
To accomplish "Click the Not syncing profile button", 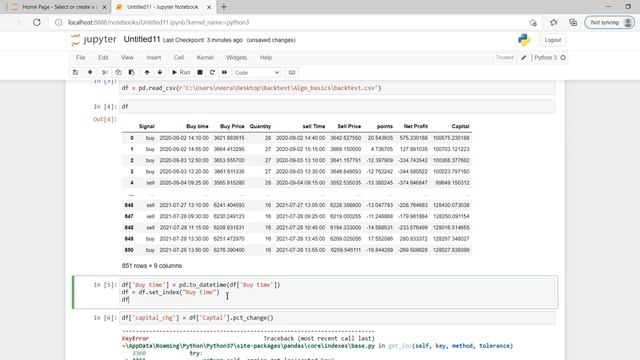I will coord(609,22).
